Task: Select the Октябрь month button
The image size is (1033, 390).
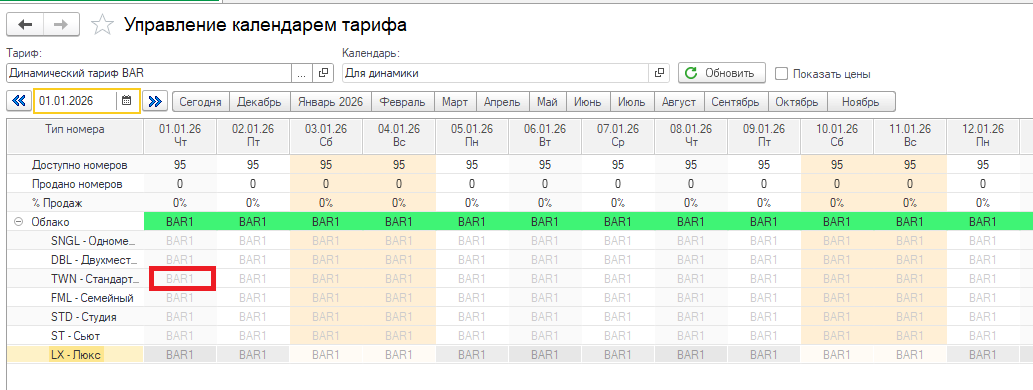Action: pyautogui.click(x=797, y=102)
